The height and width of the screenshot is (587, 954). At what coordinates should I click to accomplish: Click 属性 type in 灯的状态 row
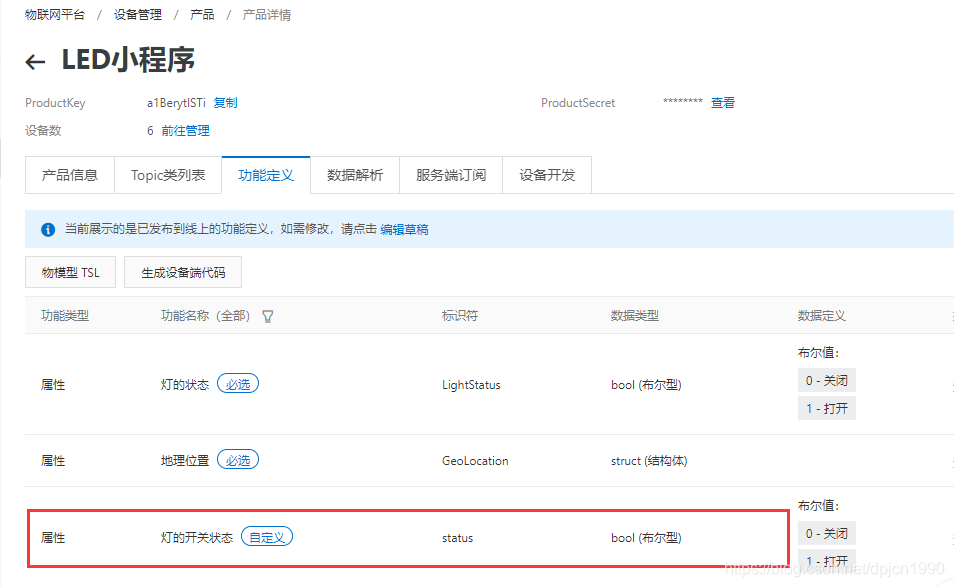[x=53, y=384]
